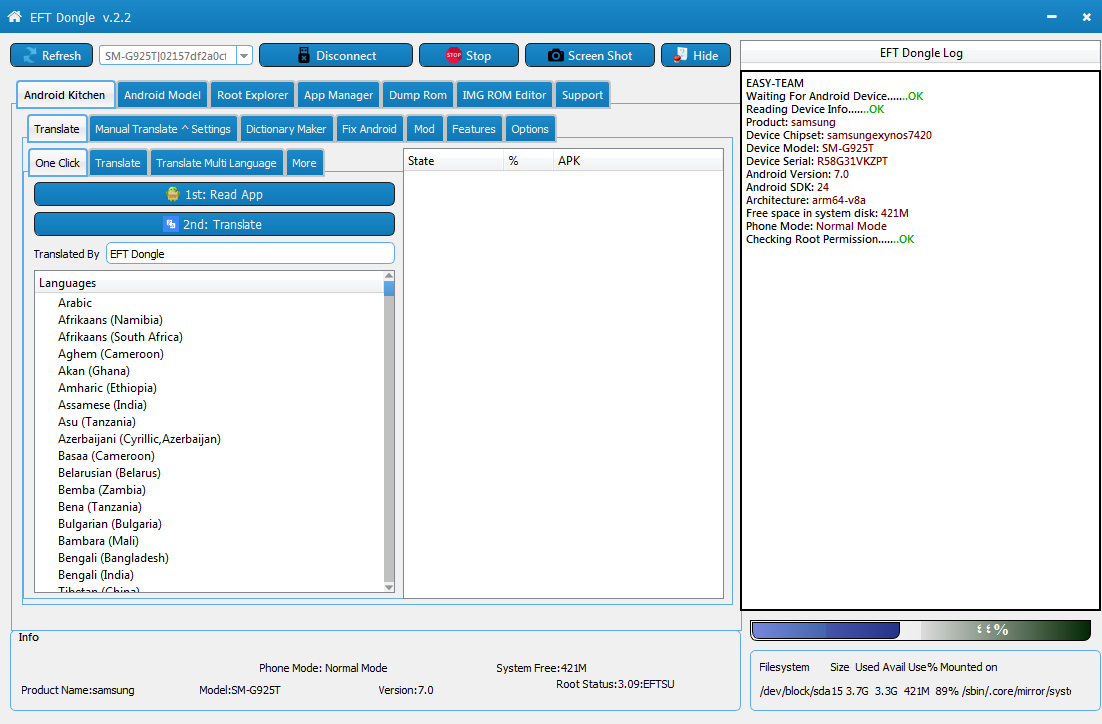1102x724 pixels.
Task: Switch to the Android Kitchen tab
Action: point(65,95)
